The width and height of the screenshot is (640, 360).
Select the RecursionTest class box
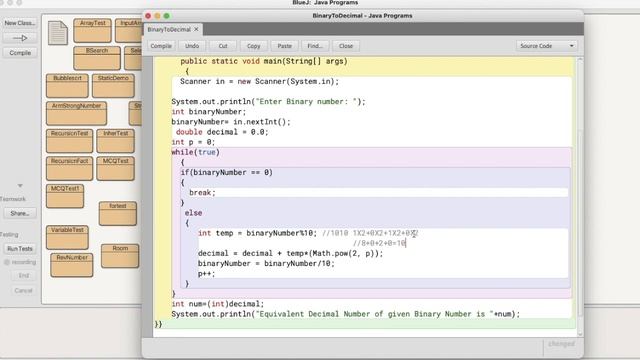pyautogui.click(x=69, y=141)
